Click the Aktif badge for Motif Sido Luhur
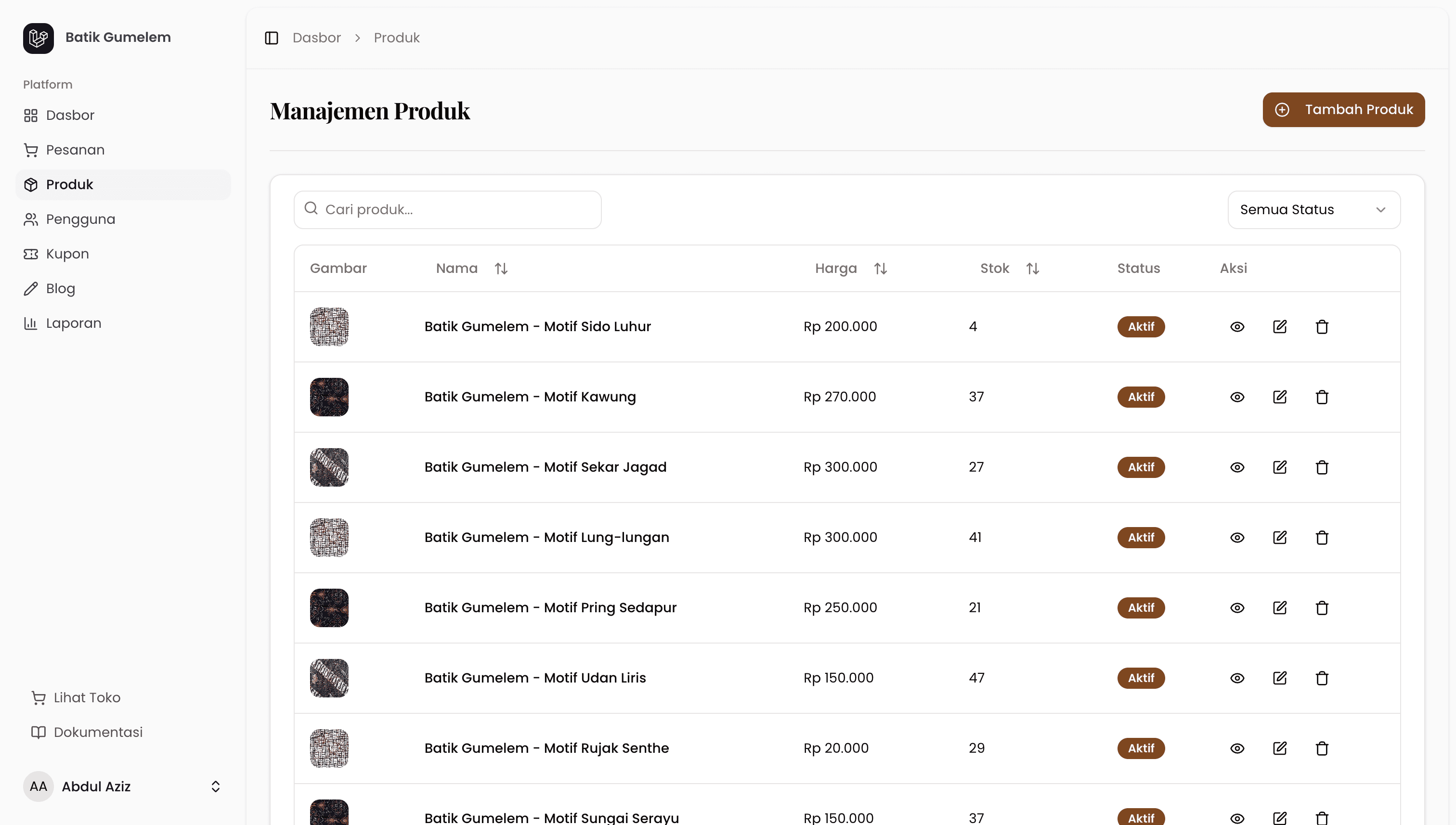The width and height of the screenshot is (1456, 825). [1141, 327]
